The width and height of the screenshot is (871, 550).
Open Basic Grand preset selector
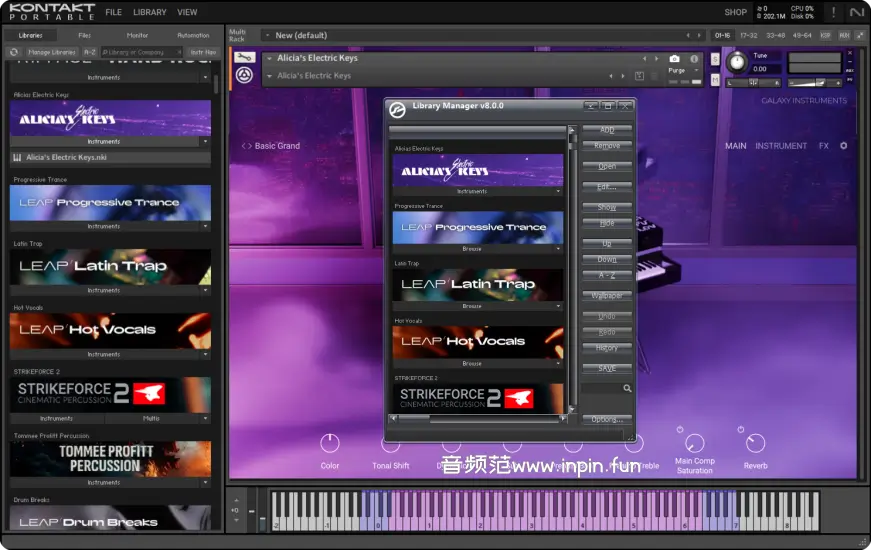pyautogui.click(x=271, y=146)
